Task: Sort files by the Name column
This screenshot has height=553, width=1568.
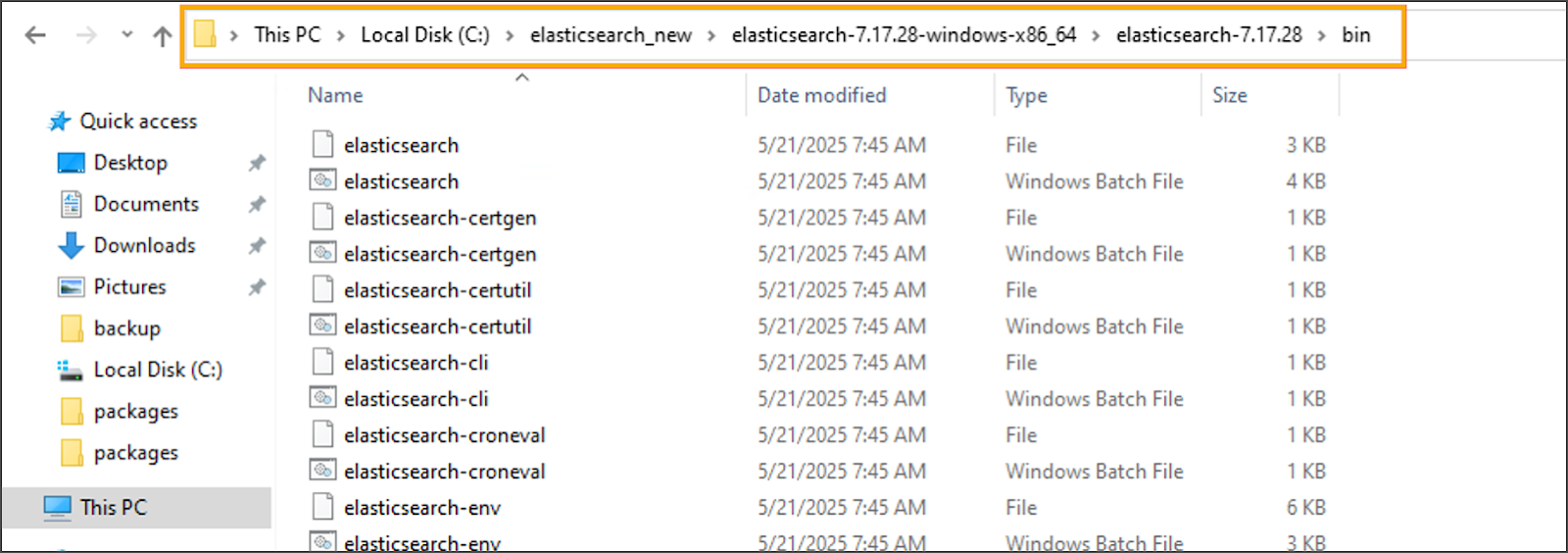Action: (335, 95)
